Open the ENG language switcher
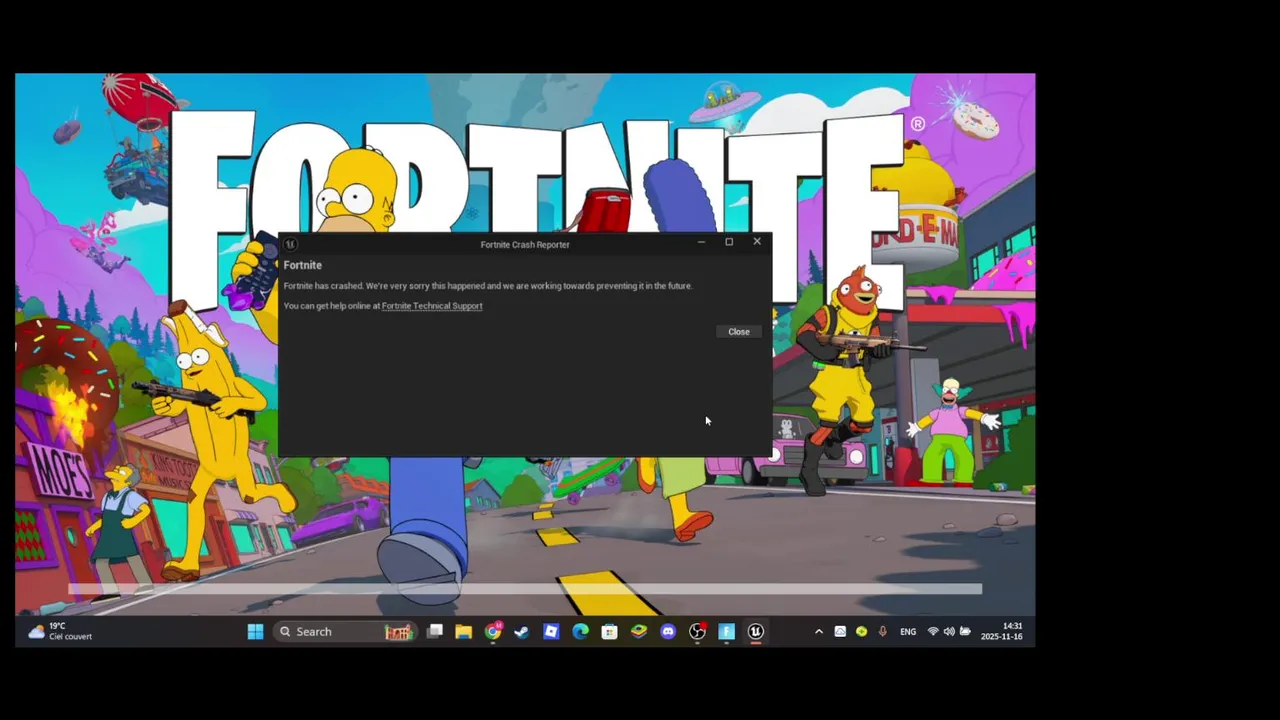The height and width of the screenshot is (720, 1280). [908, 632]
